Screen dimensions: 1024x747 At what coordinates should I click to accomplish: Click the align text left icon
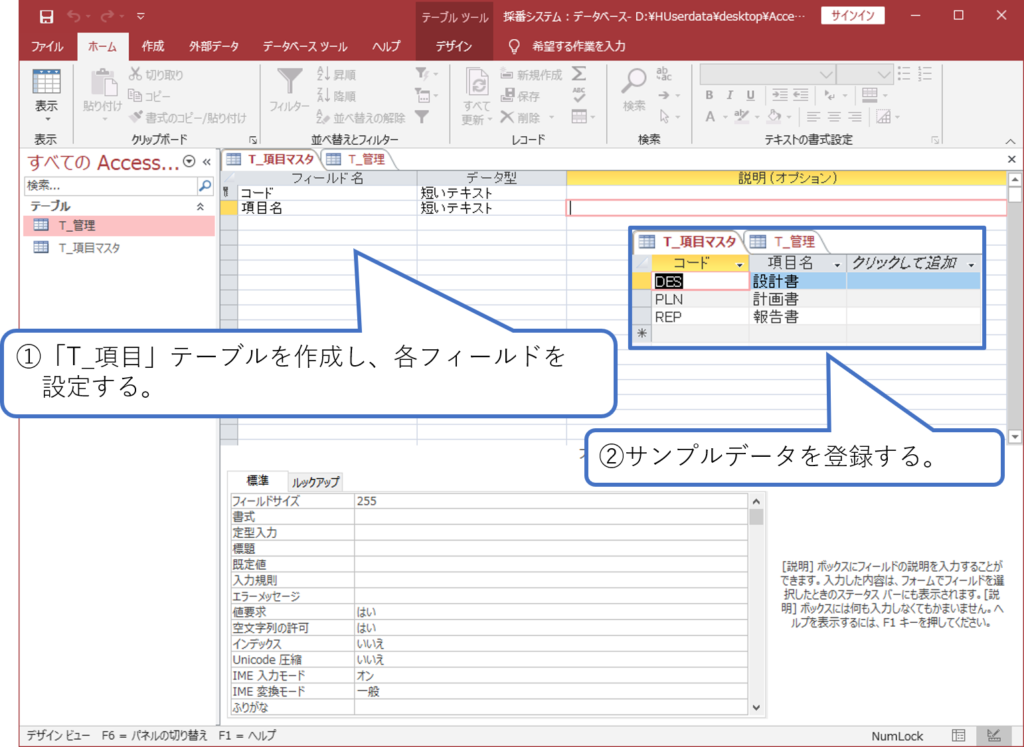813,117
